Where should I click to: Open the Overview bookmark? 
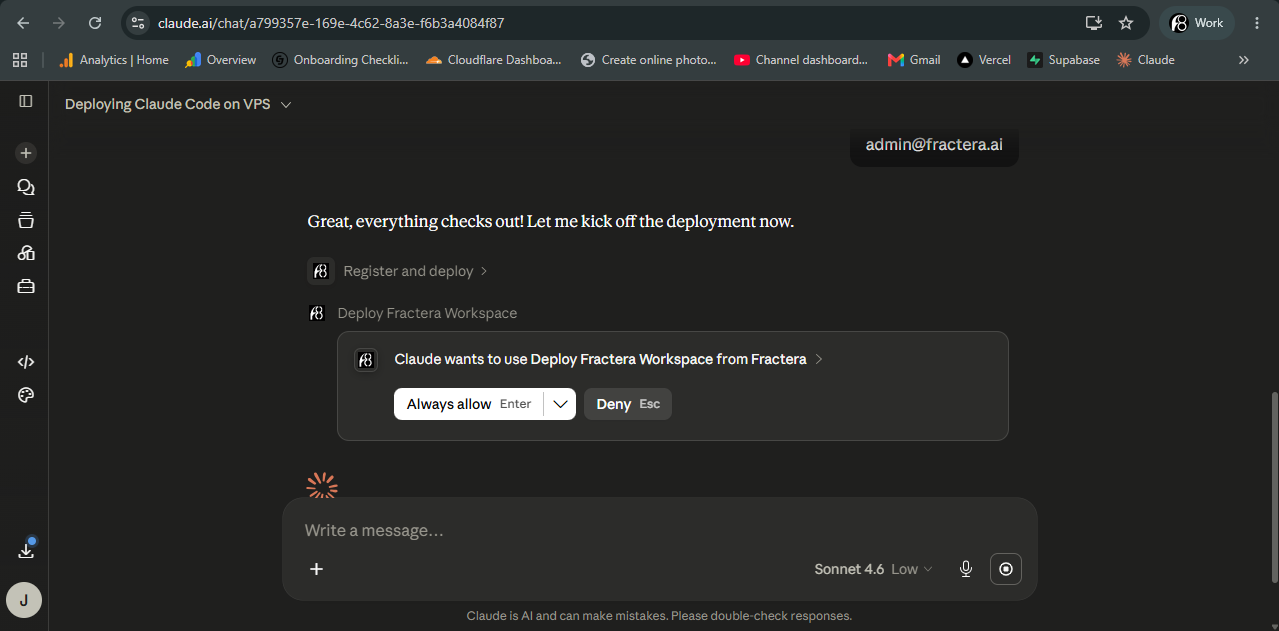[221, 60]
